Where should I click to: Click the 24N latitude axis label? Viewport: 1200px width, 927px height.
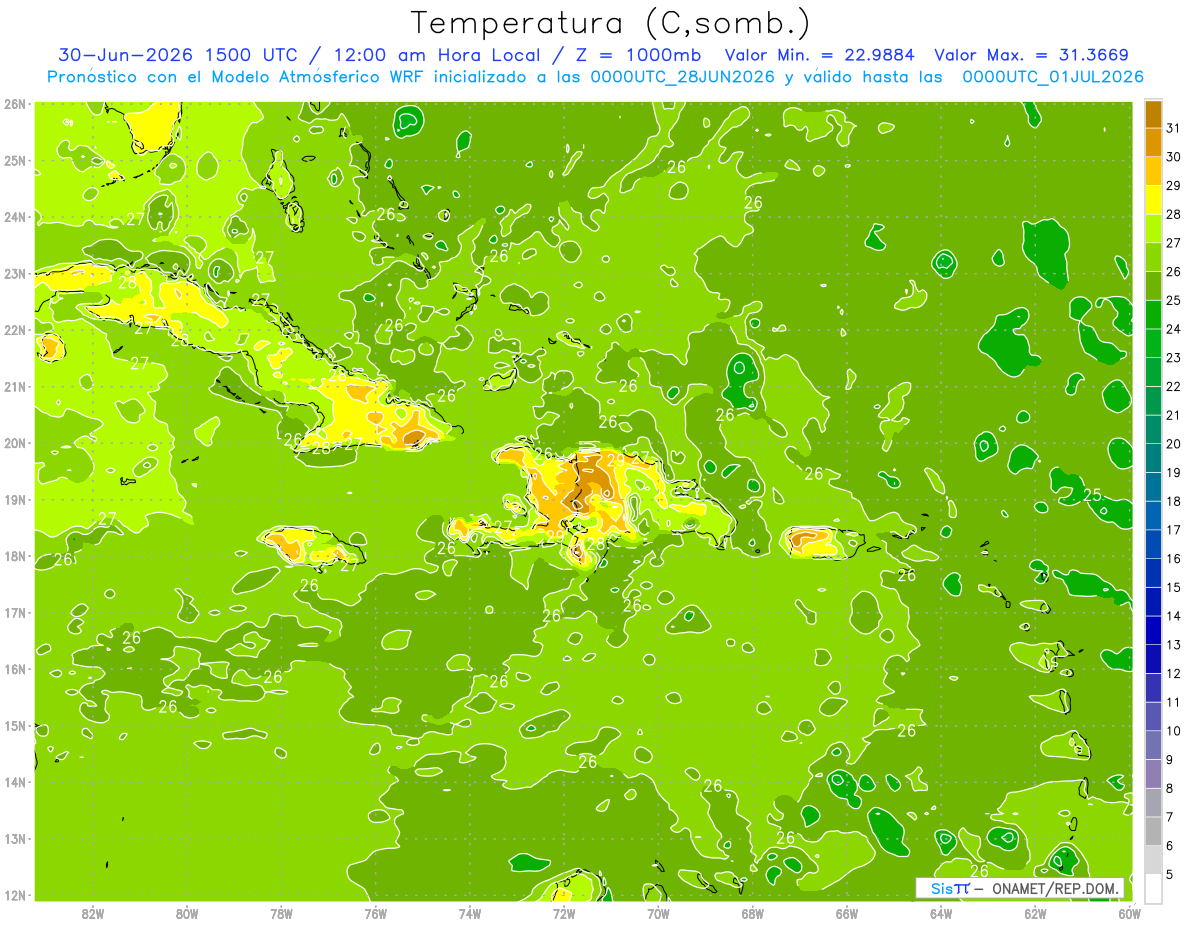pos(15,216)
